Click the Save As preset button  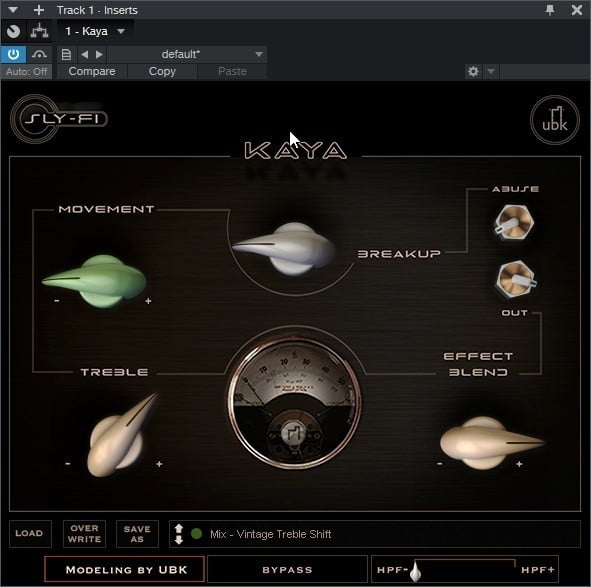tap(137, 534)
